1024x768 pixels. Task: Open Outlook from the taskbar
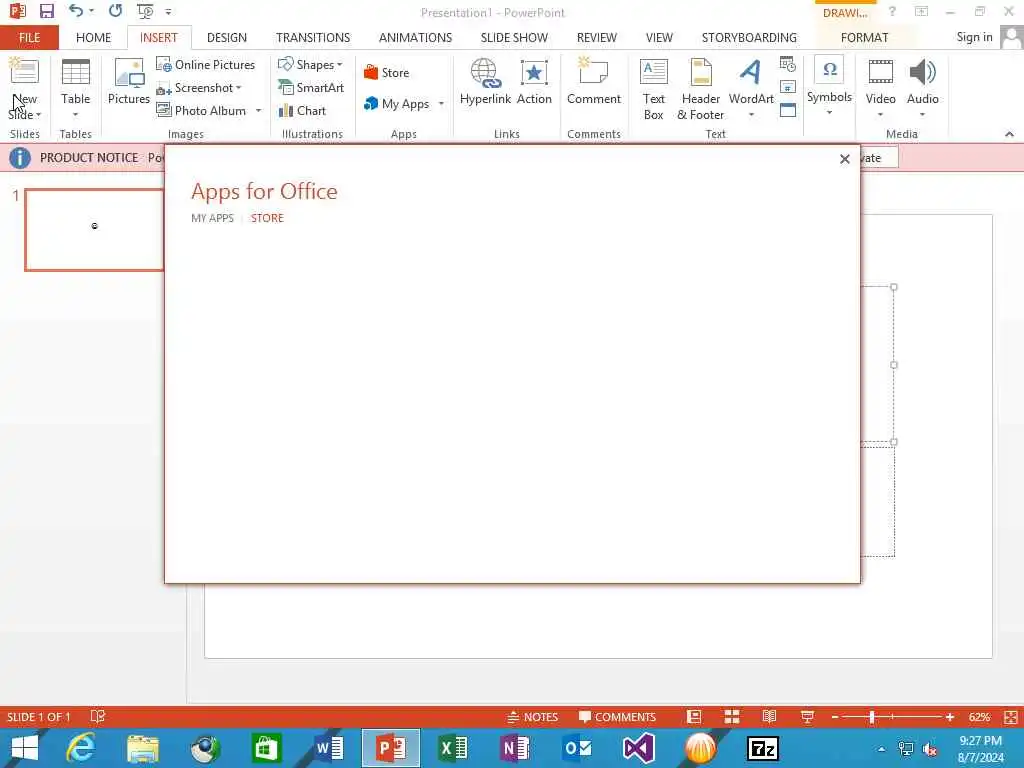click(x=577, y=748)
